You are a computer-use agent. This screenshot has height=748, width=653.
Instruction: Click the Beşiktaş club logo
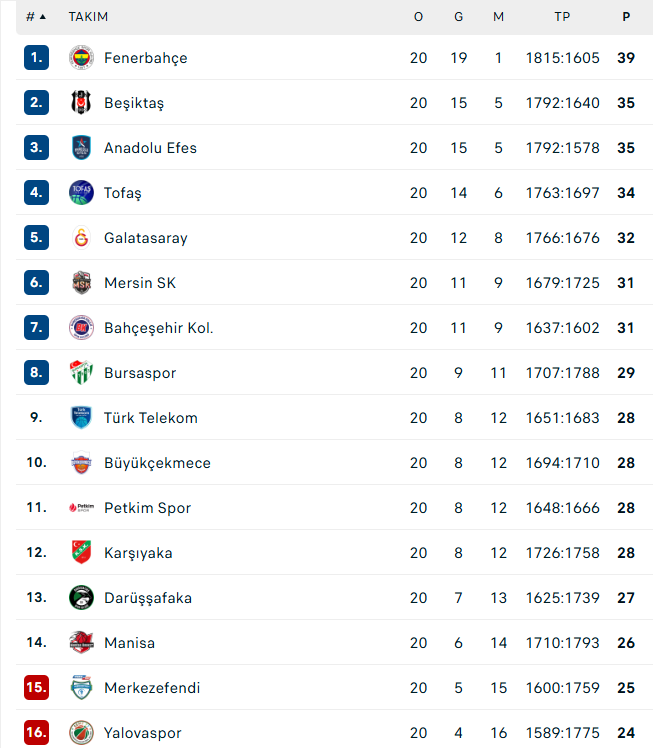pyautogui.click(x=81, y=103)
